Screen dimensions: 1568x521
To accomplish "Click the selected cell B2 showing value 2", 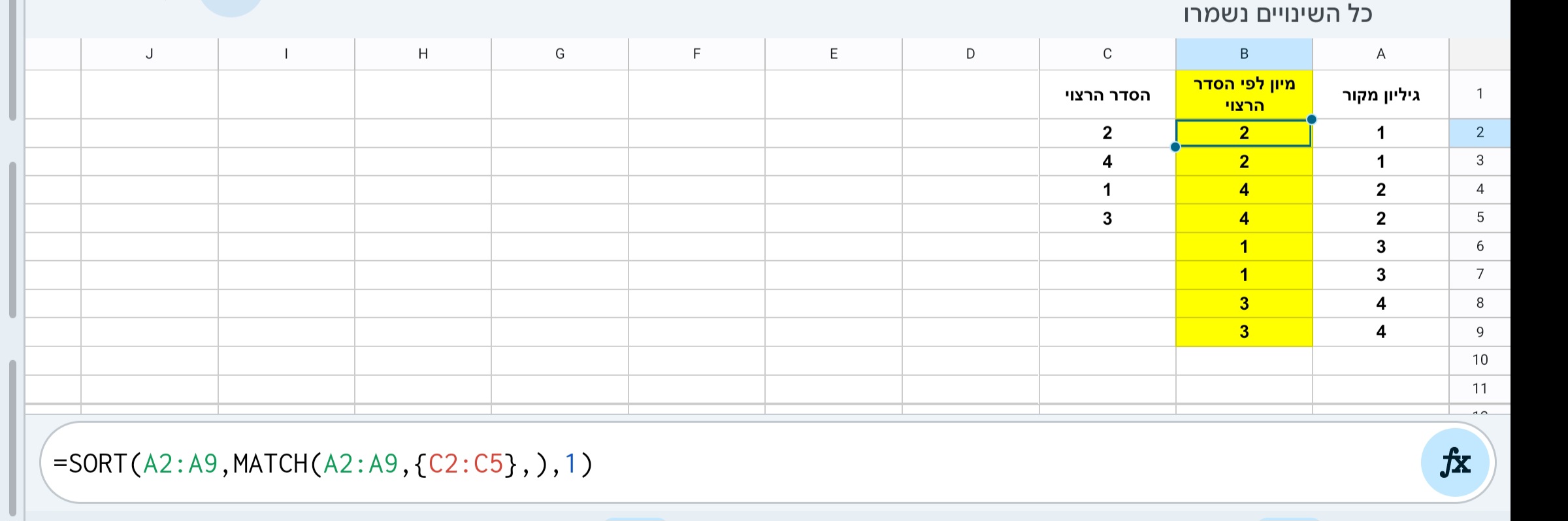I will (1244, 133).
